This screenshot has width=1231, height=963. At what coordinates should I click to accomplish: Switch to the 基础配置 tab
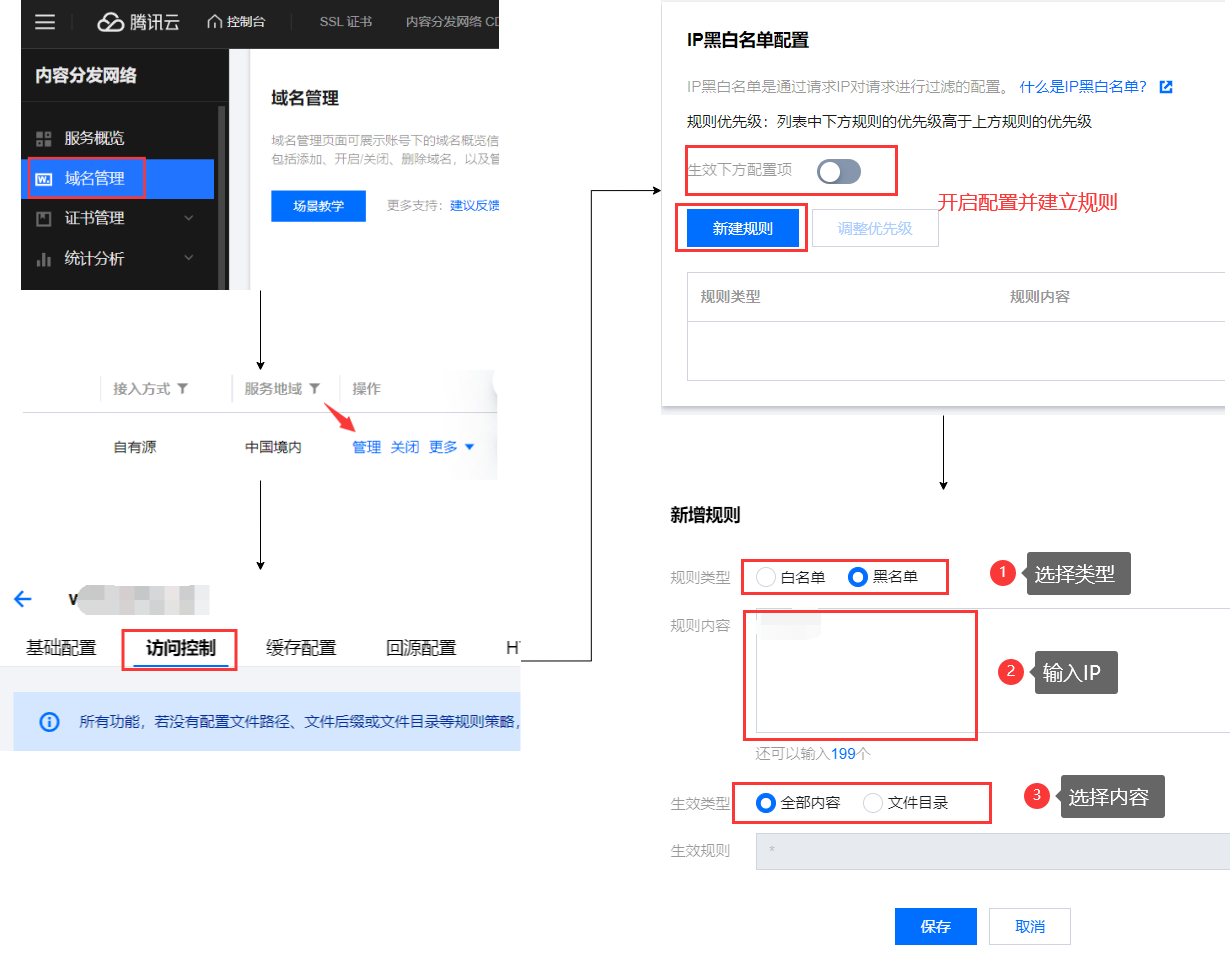[x=61, y=648]
